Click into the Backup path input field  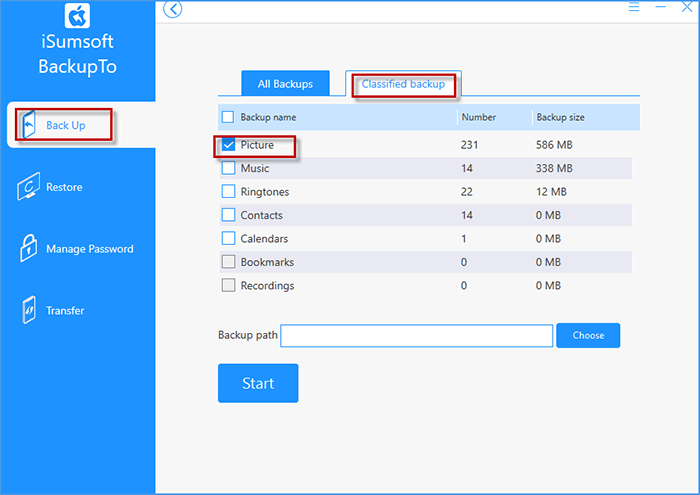point(417,336)
